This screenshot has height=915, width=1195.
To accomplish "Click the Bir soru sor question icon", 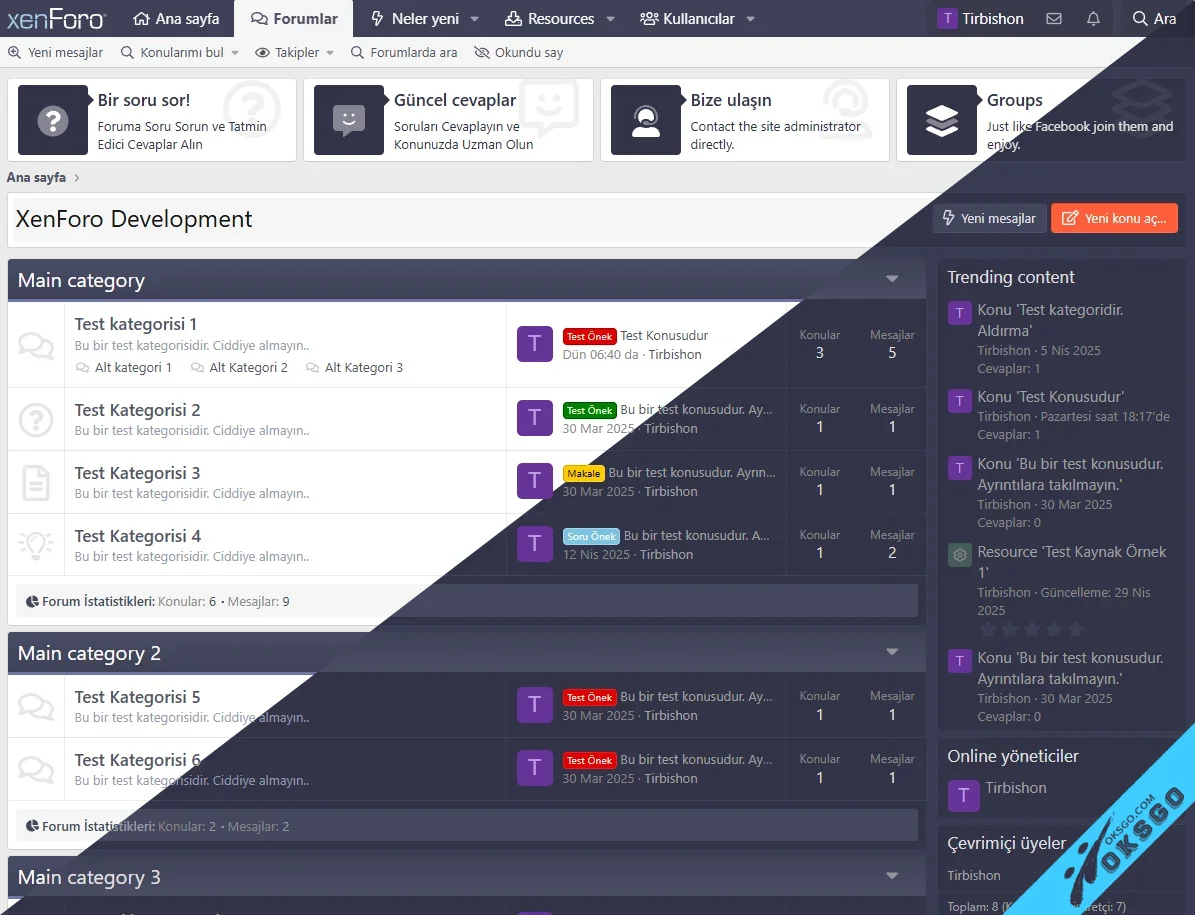I will 52,120.
